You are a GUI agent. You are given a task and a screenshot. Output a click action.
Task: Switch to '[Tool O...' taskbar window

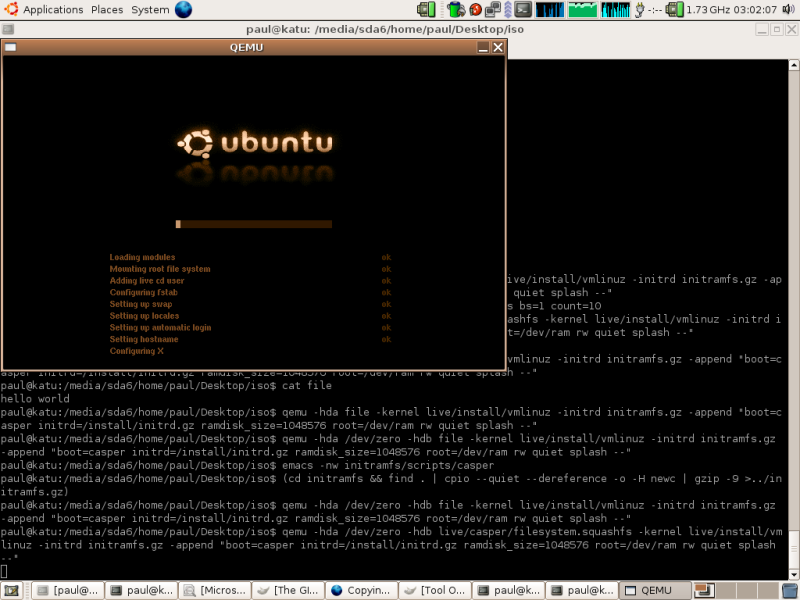(x=435, y=591)
